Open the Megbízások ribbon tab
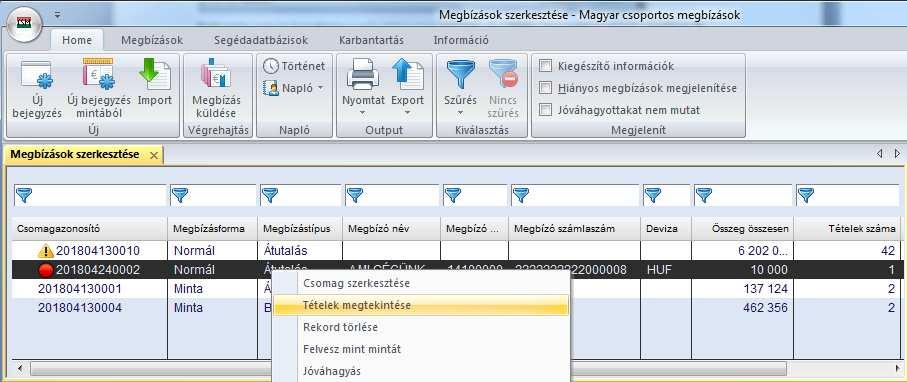Image resolution: width=907 pixels, height=382 pixels. tap(152, 41)
